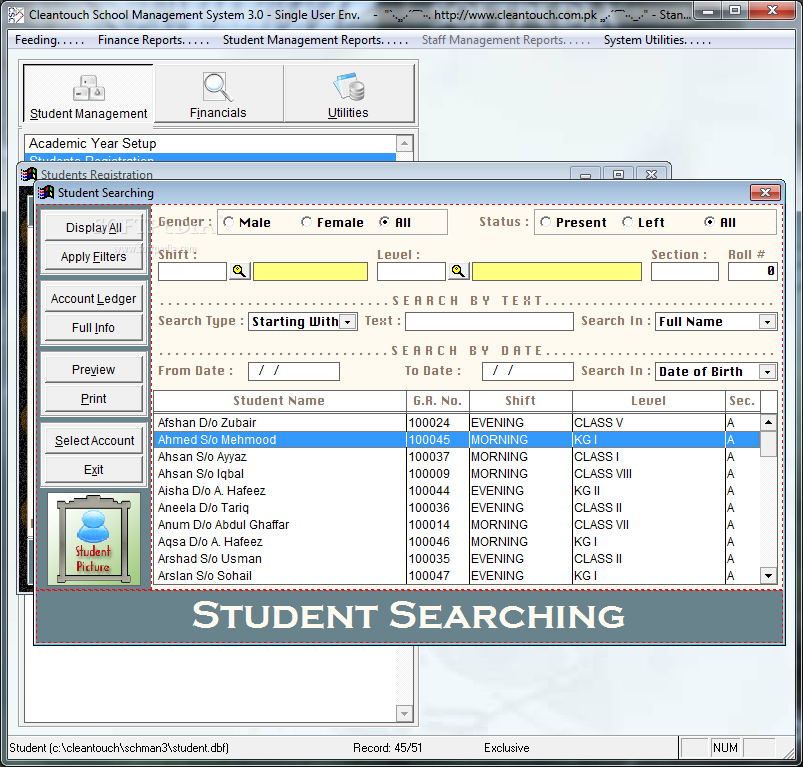This screenshot has height=767, width=803.
Task: Click the student list scroll down arrow
Action: click(768, 576)
